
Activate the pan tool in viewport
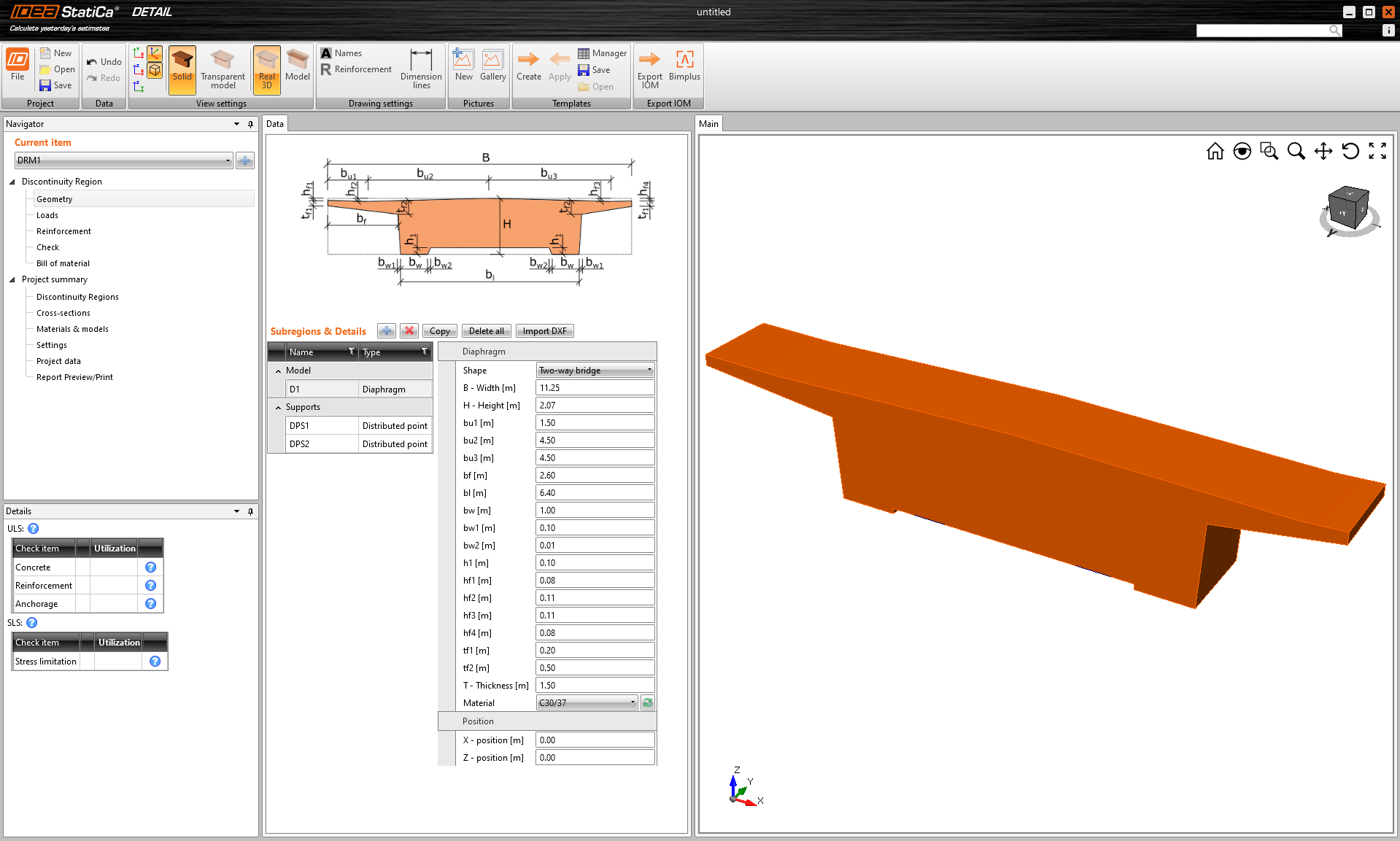click(x=1323, y=151)
